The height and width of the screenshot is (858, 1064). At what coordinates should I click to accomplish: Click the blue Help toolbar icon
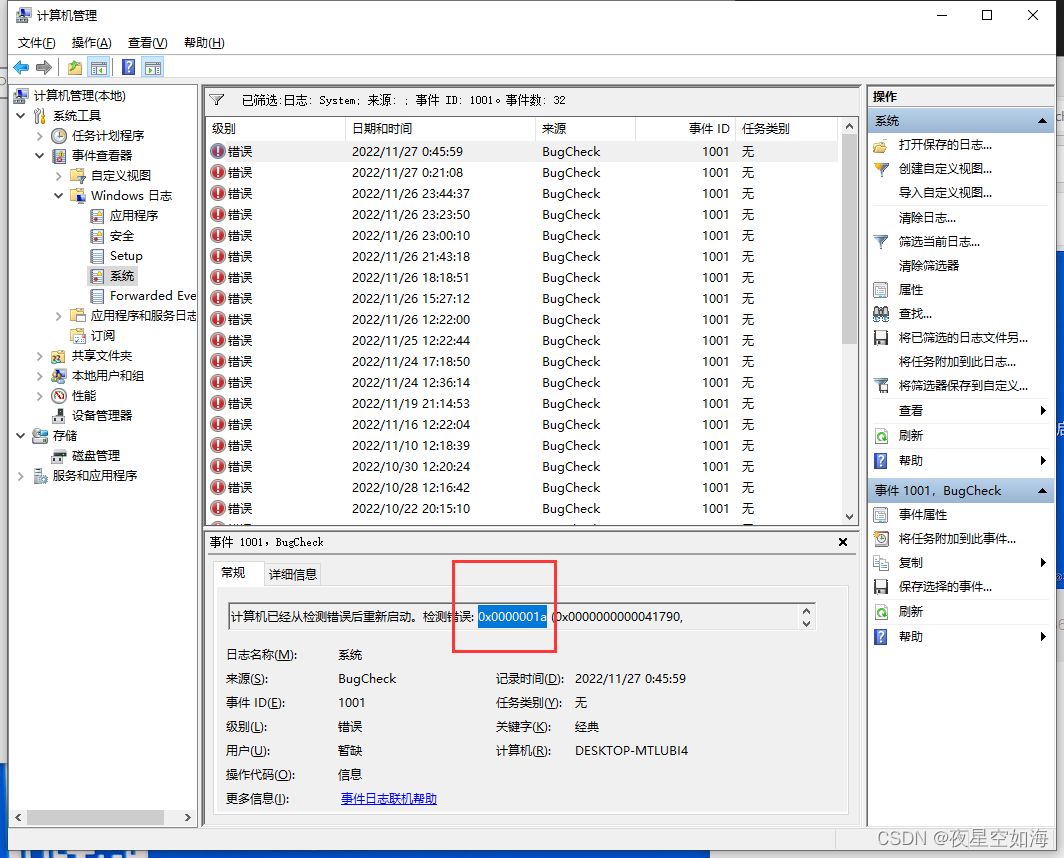(x=128, y=67)
